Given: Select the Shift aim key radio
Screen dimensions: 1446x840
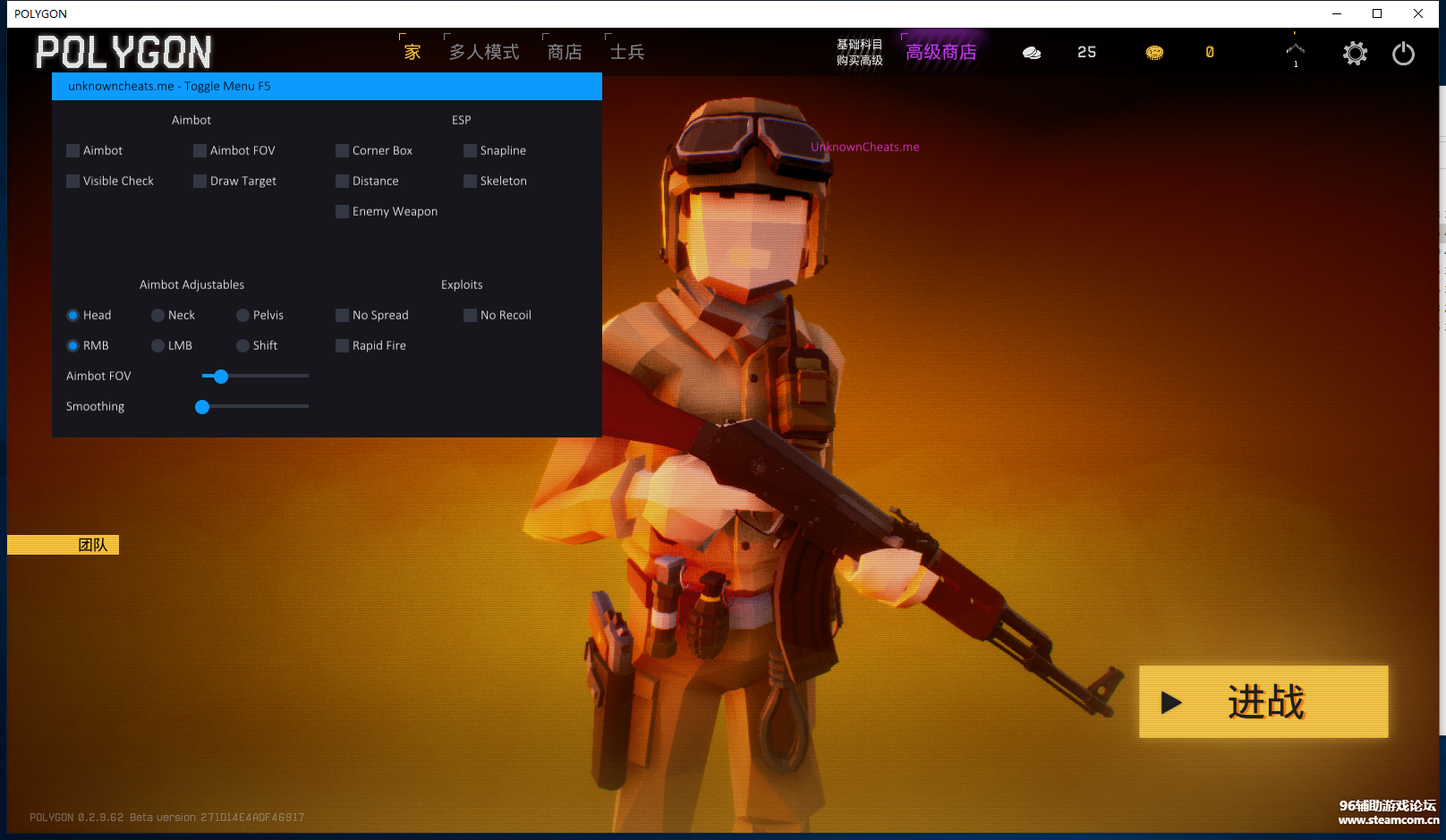Looking at the screenshot, I should [x=242, y=346].
